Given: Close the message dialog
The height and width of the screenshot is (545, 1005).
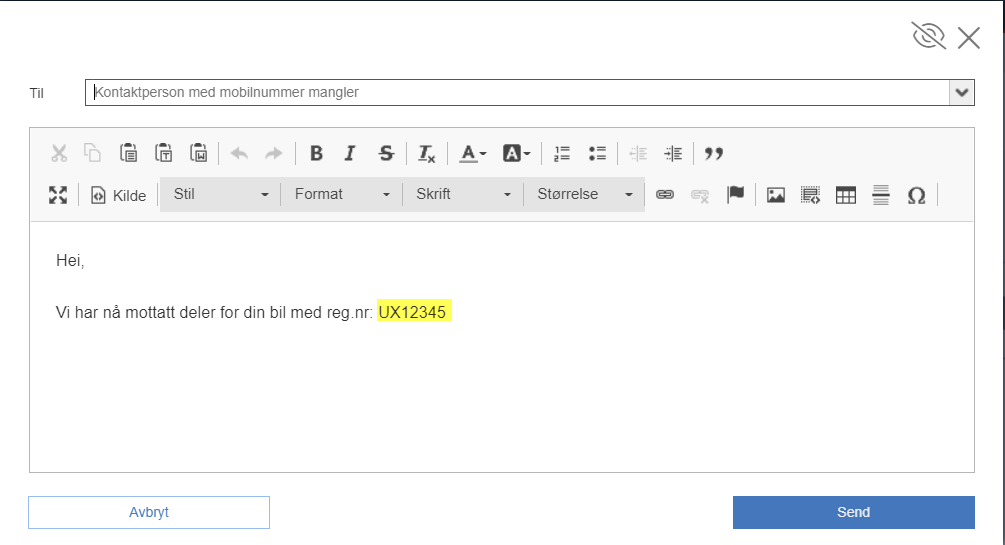Looking at the screenshot, I should point(968,38).
